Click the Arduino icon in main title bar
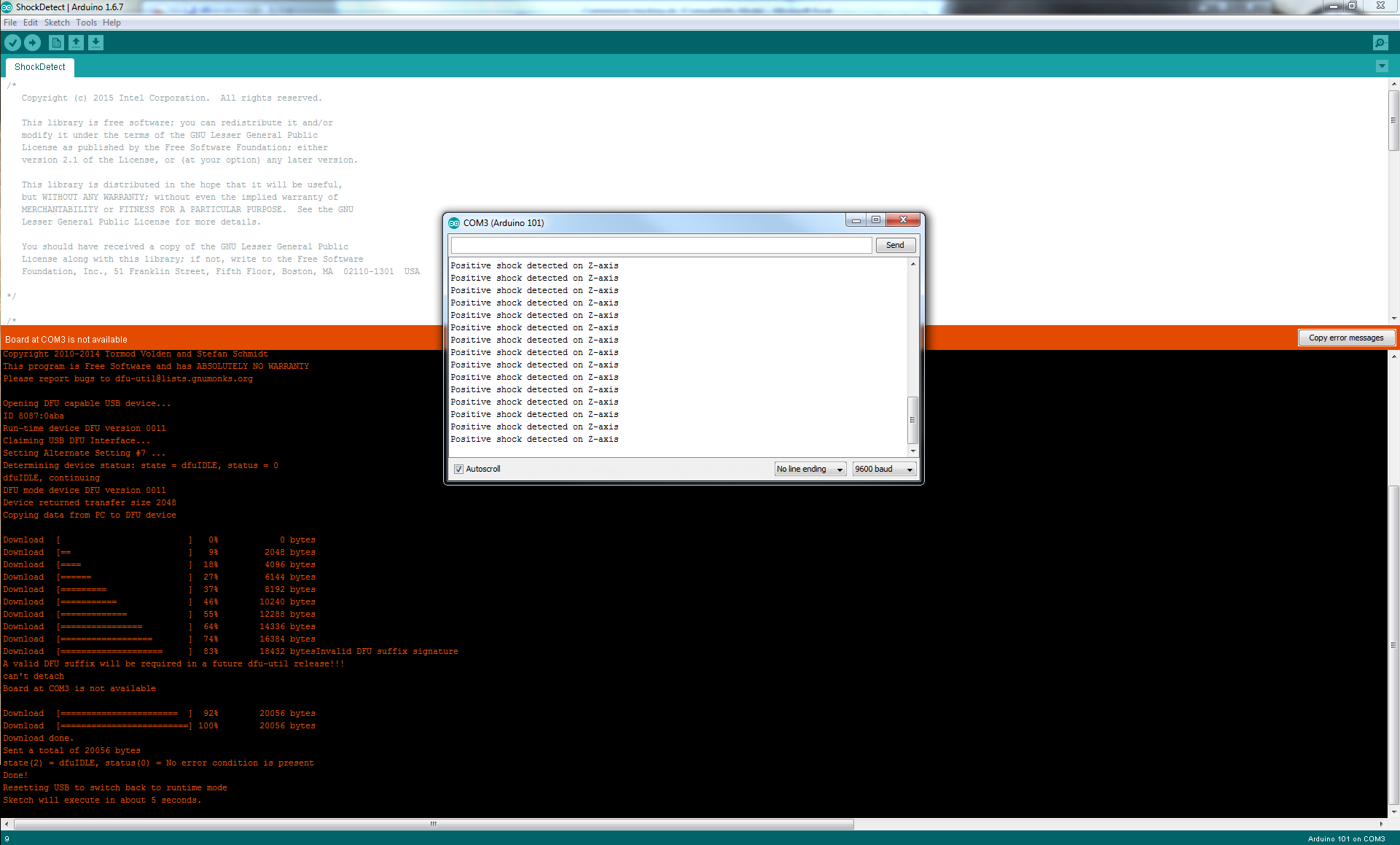 tap(7, 7)
